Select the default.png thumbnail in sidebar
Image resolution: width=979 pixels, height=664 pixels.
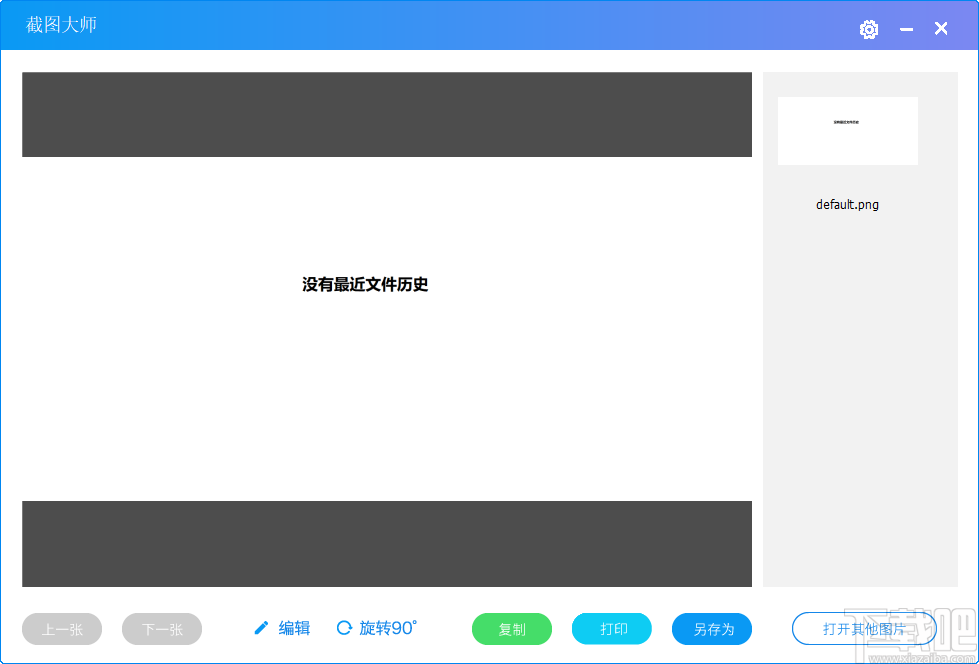tap(847, 131)
